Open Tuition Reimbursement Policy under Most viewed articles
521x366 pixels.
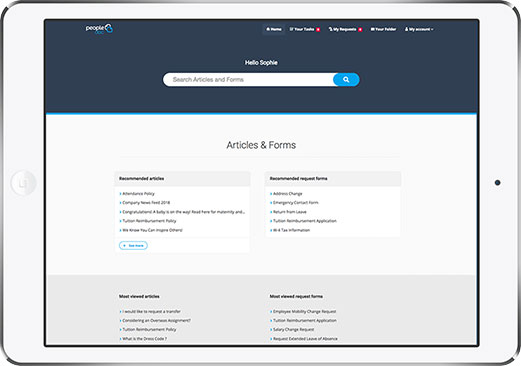coord(149,330)
